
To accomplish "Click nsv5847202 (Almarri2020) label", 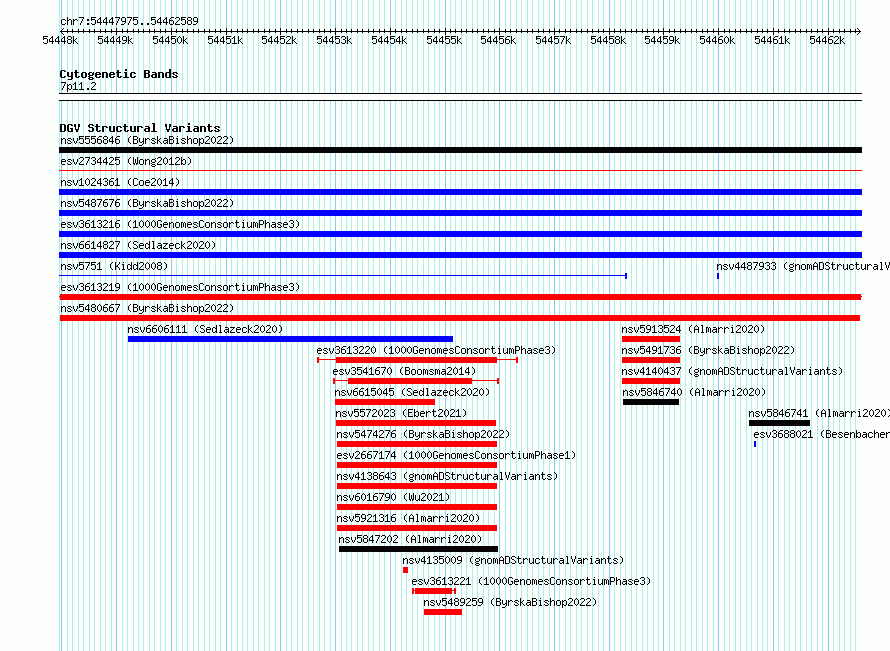I will (x=410, y=539).
